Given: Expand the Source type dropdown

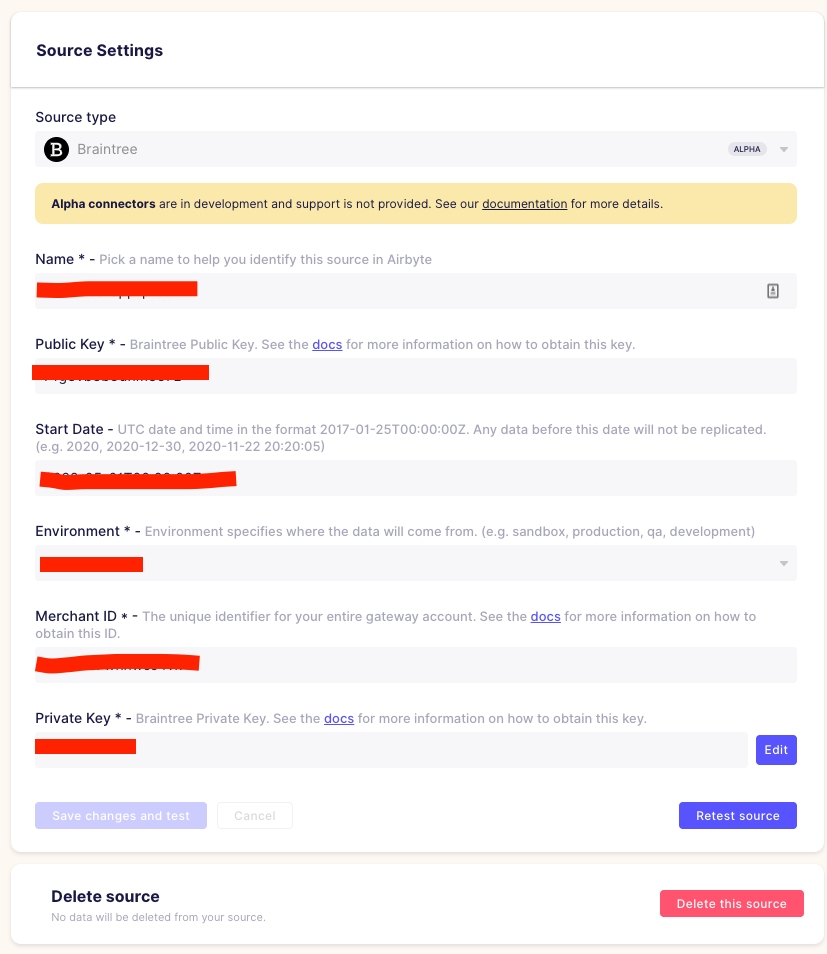Looking at the screenshot, I should tap(784, 149).
